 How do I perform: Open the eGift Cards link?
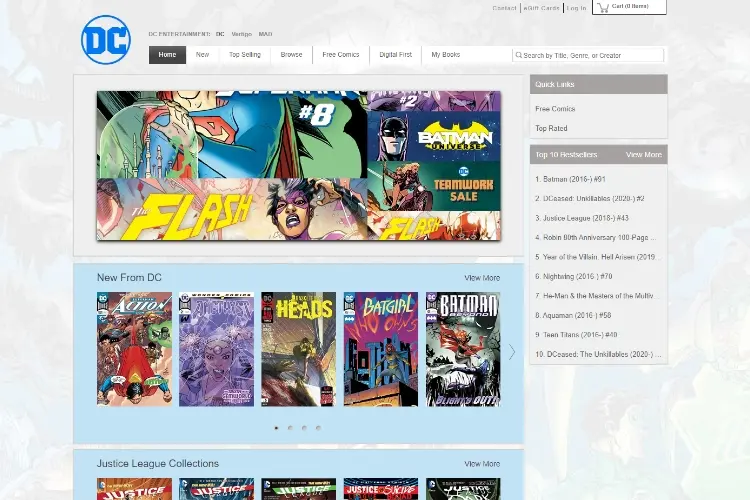tap(541, 8)
